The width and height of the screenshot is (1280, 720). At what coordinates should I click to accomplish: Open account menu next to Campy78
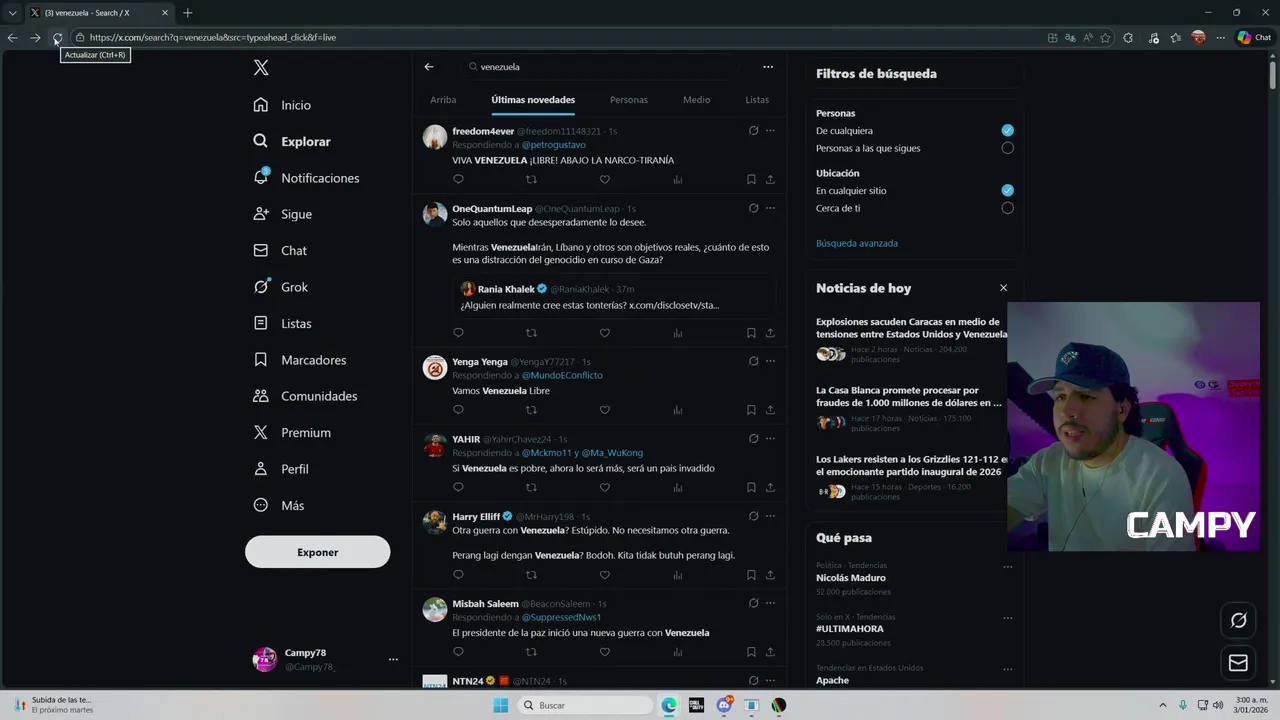click(393, 660)
